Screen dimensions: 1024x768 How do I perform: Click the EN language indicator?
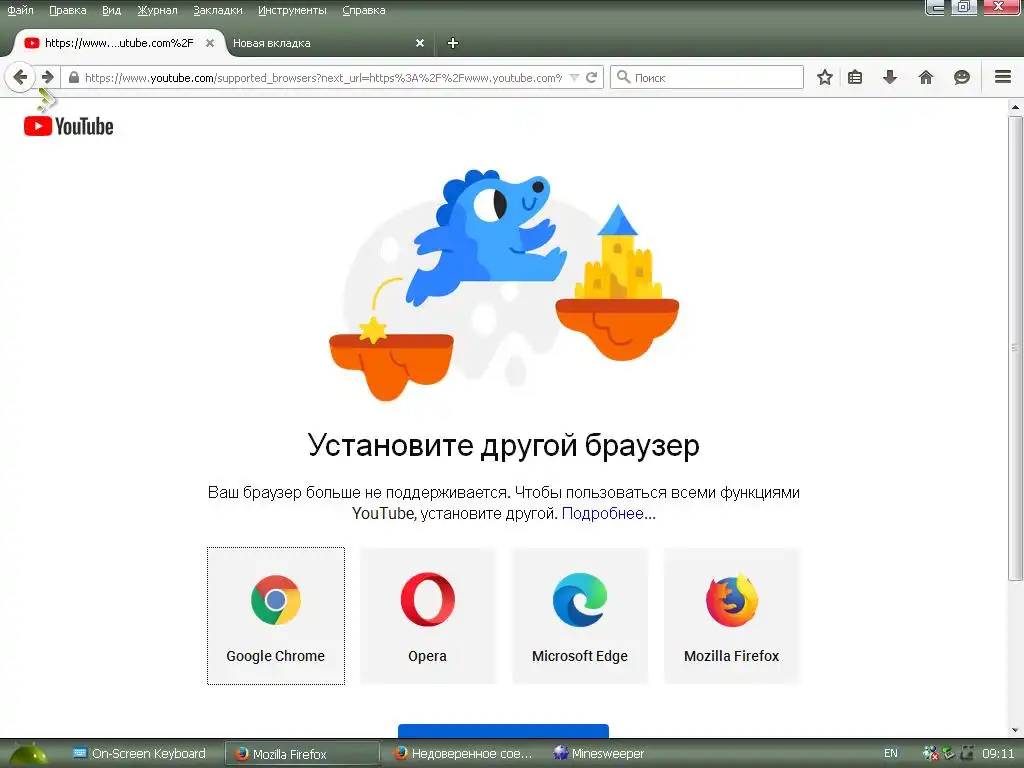(x=891, y=754)
